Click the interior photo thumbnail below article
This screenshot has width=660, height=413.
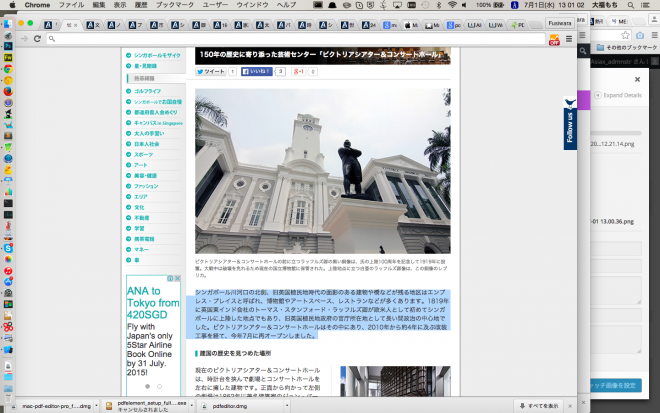pos(395,381)
